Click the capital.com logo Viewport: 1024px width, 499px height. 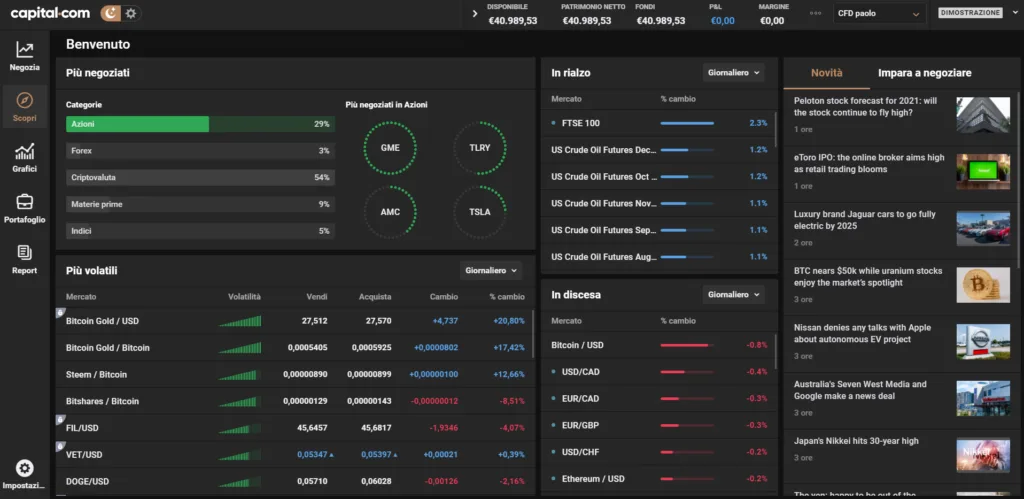tap(50, 13)
